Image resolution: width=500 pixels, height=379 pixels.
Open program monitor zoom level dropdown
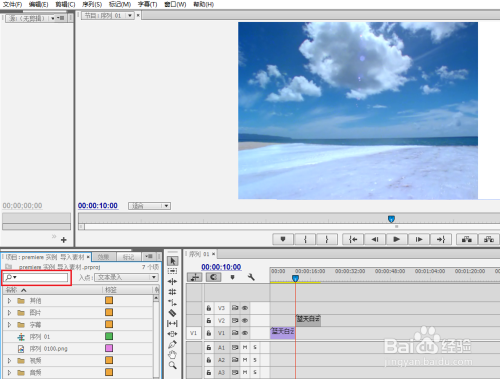click(x=149, y=206)
